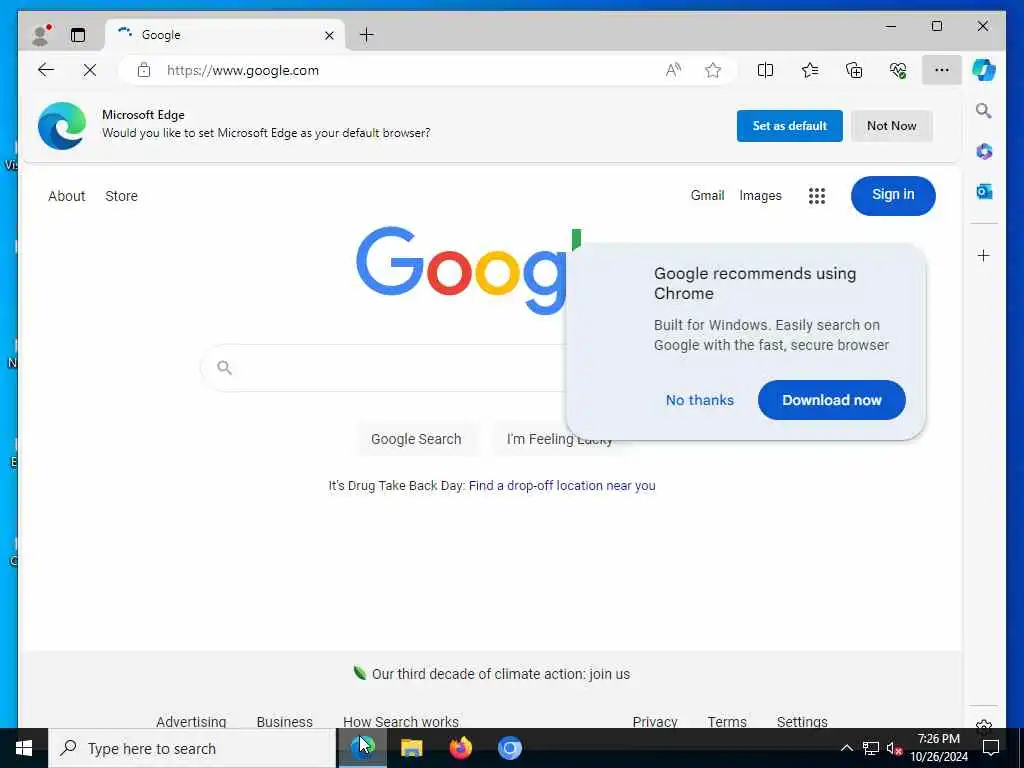The height and width of the screenshot is (768, 1024).
Task: Open muted volume tray icon
Action: pos(894,748)
